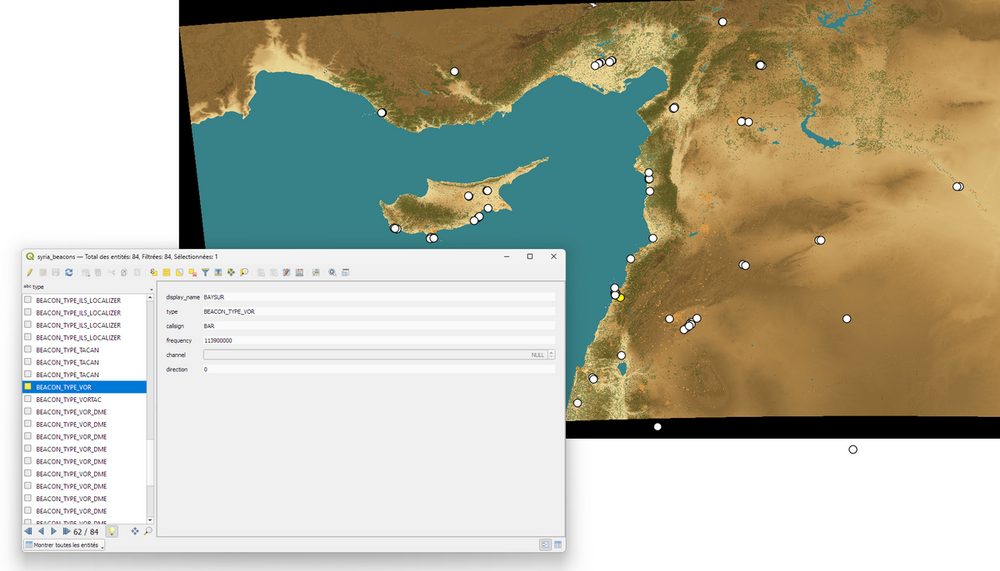Click the funnel filter features icon
The height and width of the screenshot is (571, 1000).
[205, 272]
